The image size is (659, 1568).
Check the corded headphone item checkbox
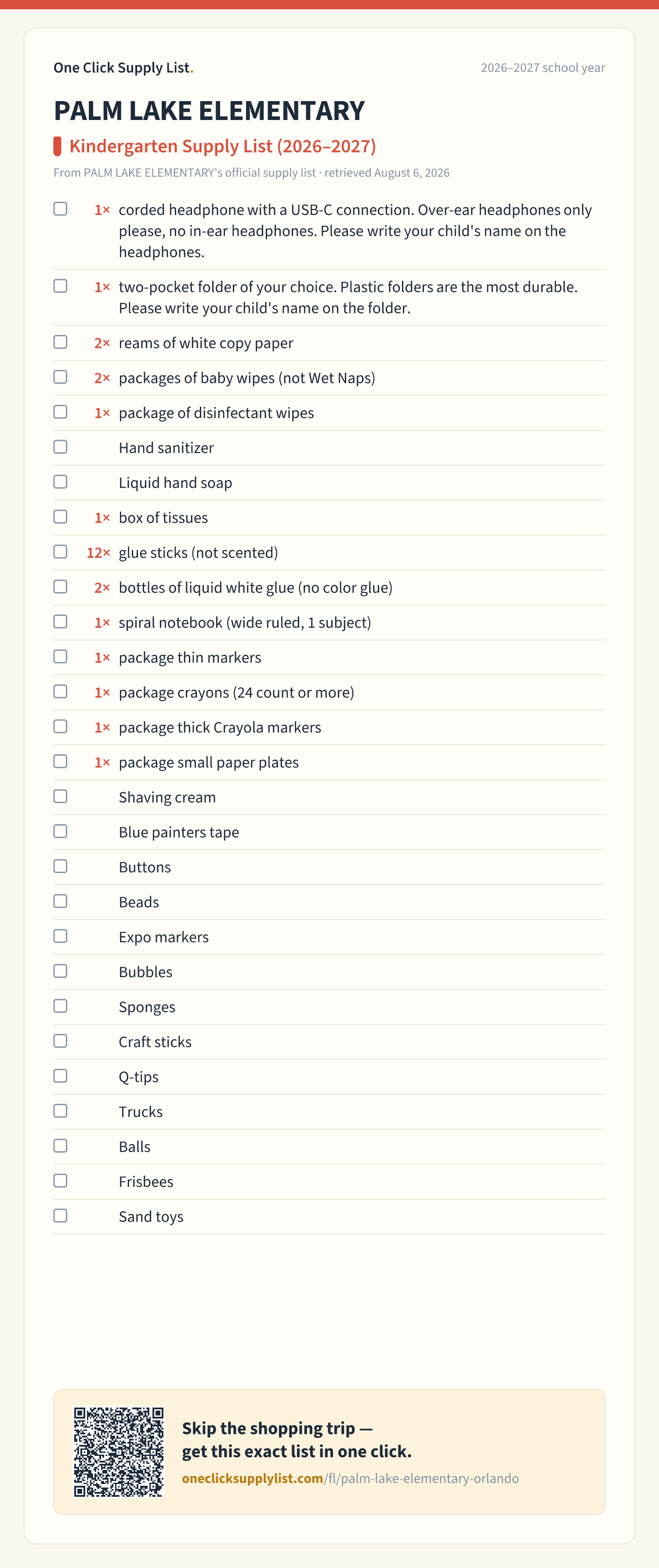point(60,209)
